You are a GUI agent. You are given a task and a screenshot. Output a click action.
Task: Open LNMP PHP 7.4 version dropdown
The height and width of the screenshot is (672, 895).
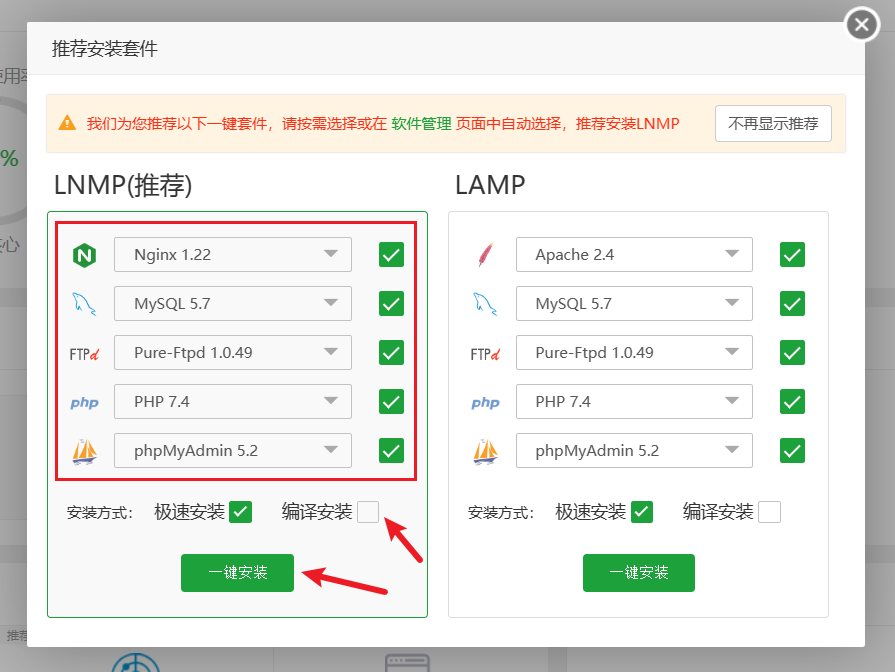233,402
